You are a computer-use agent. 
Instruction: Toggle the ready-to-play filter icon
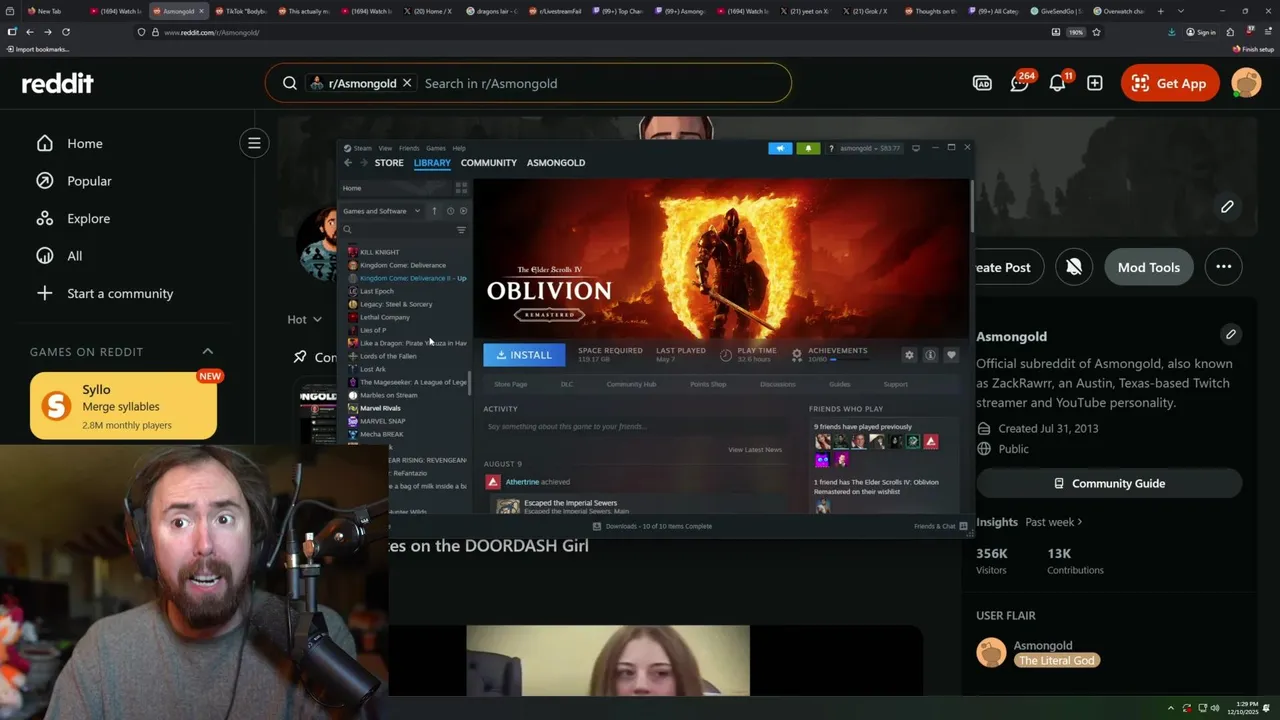point(463,211)
